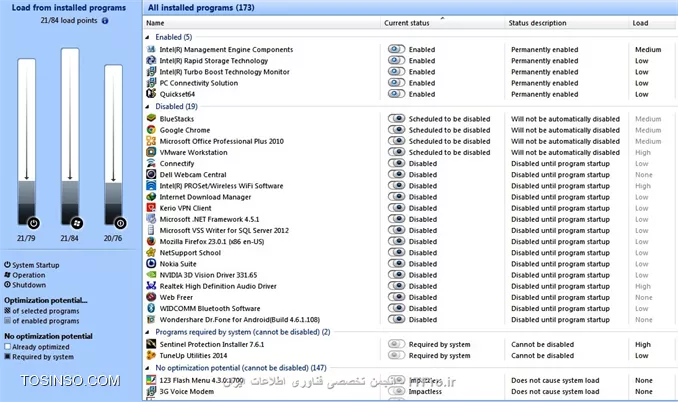Click the shutdown icon under third bar
Screen dimensions: 678x402
120,223
